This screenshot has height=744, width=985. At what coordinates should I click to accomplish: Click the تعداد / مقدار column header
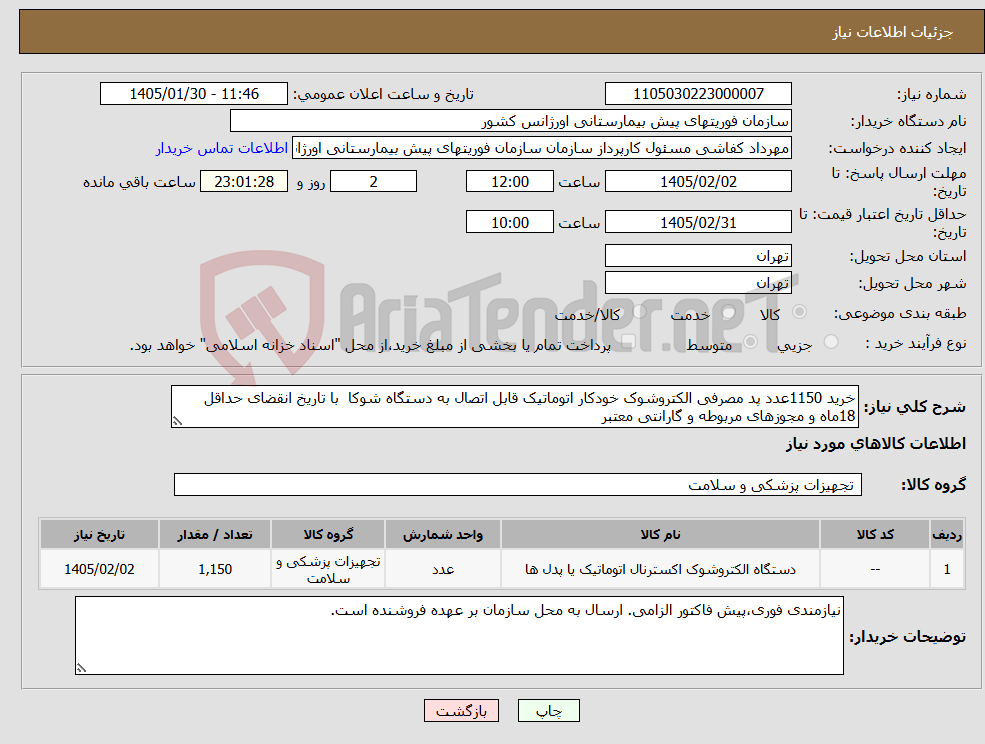215,534
